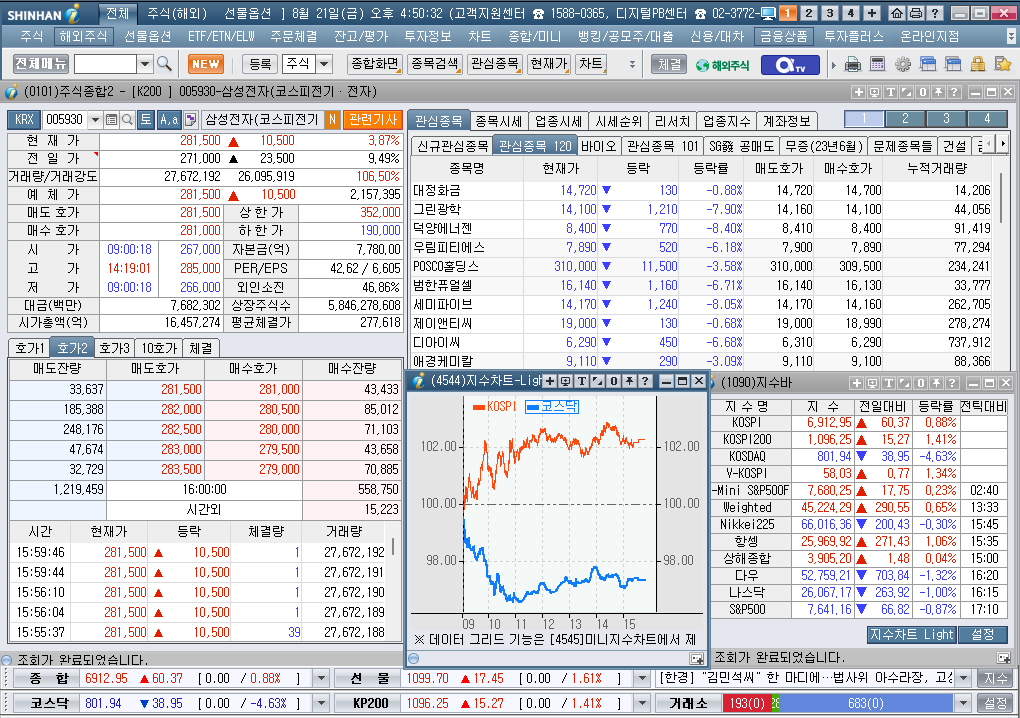Open help question mark in title bar
Viewport: 1020px width, 718px height.
coord(935,13)
